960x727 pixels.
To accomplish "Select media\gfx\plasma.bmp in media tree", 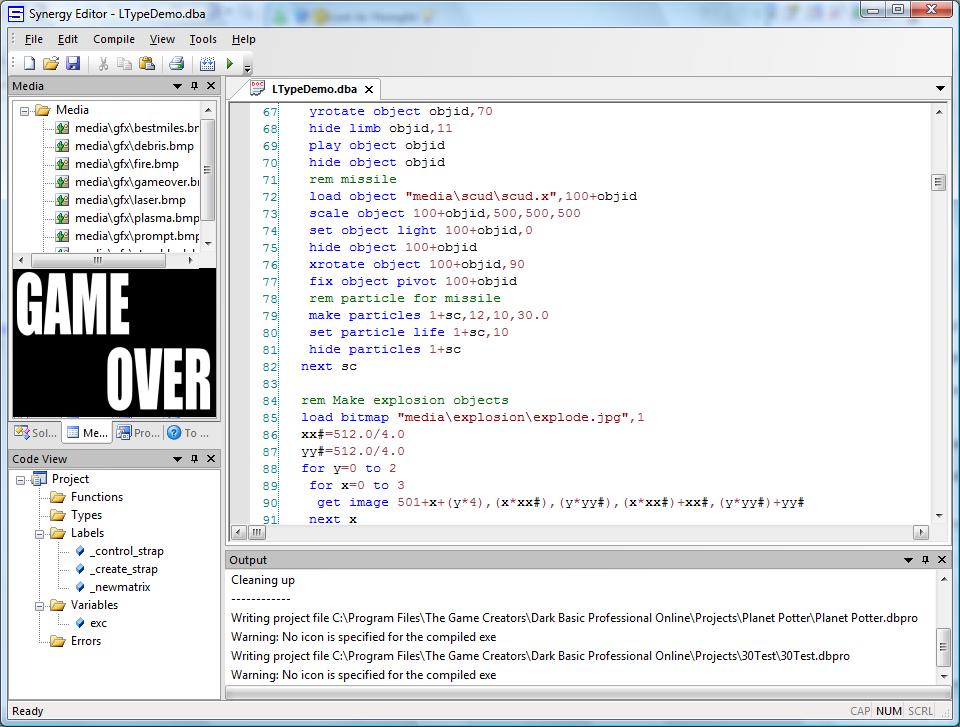I will (x=137, y=218).
